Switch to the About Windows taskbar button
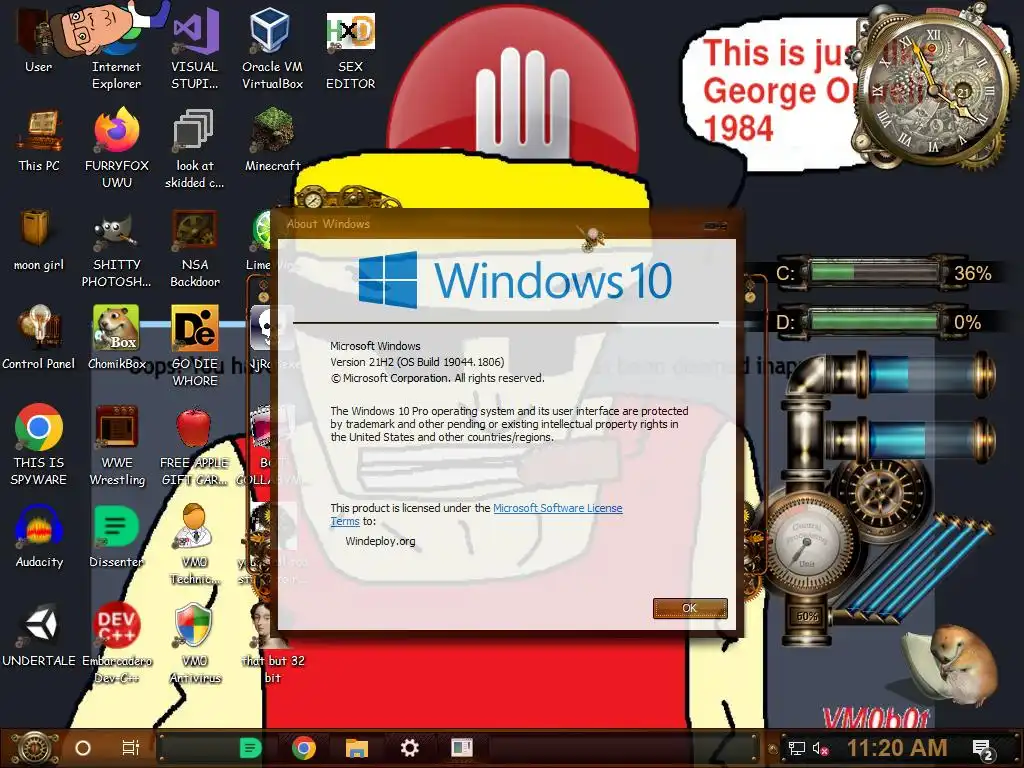This screenshot has width=1024, height=768. [462, 748]
